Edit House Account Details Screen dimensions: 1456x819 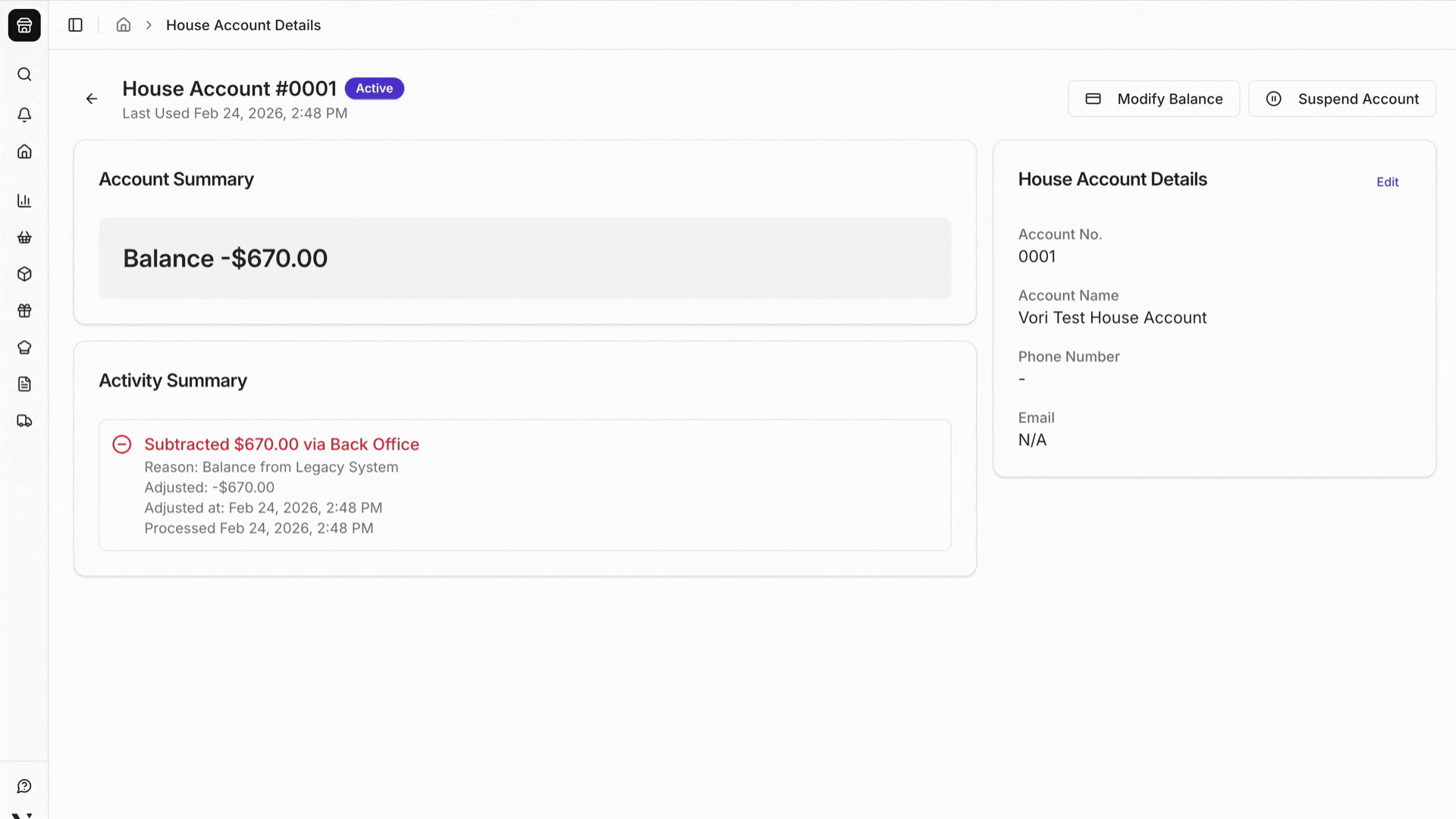click(x=1387, y=182)
